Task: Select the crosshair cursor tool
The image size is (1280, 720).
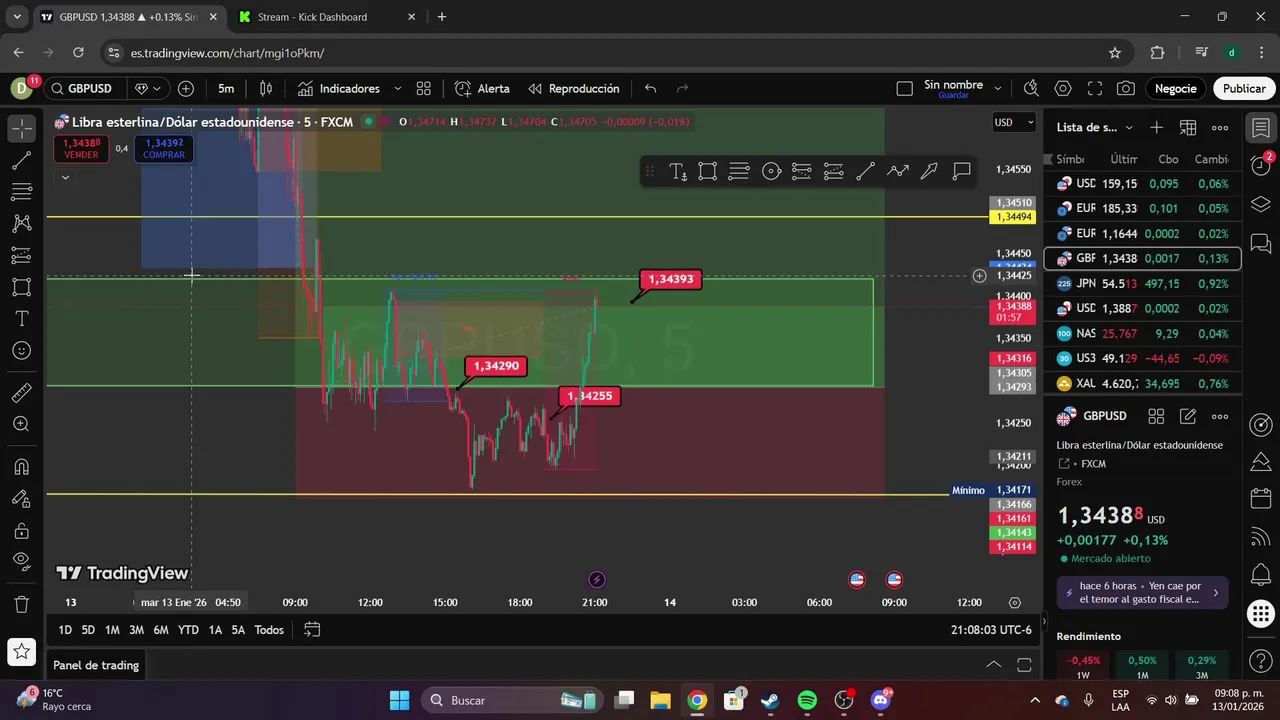Action: (x=21, y=128)
